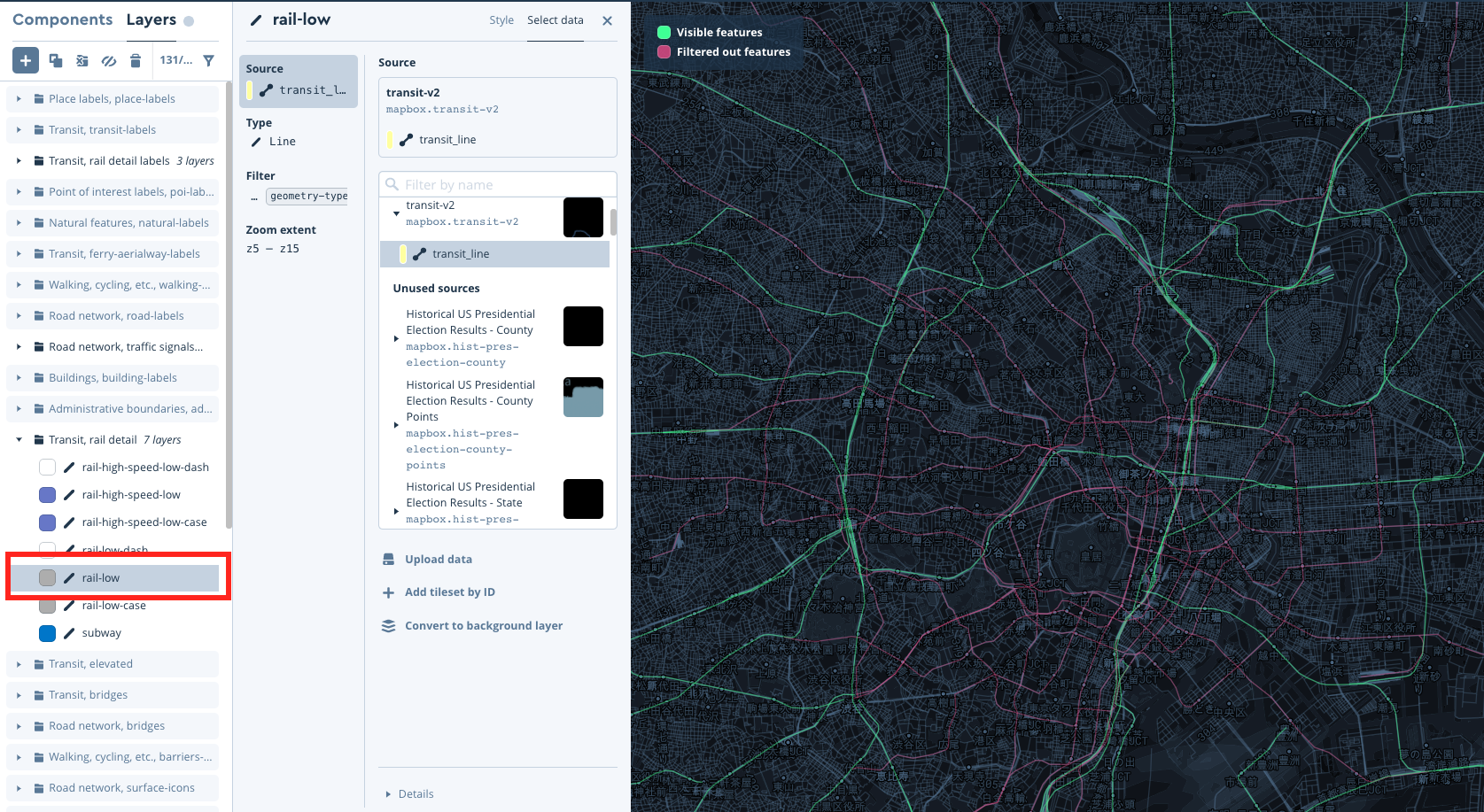The height and width of the screenshot is (812, 1484).
Task: Click Convert to background layer
Action: (x=472, y=626)
